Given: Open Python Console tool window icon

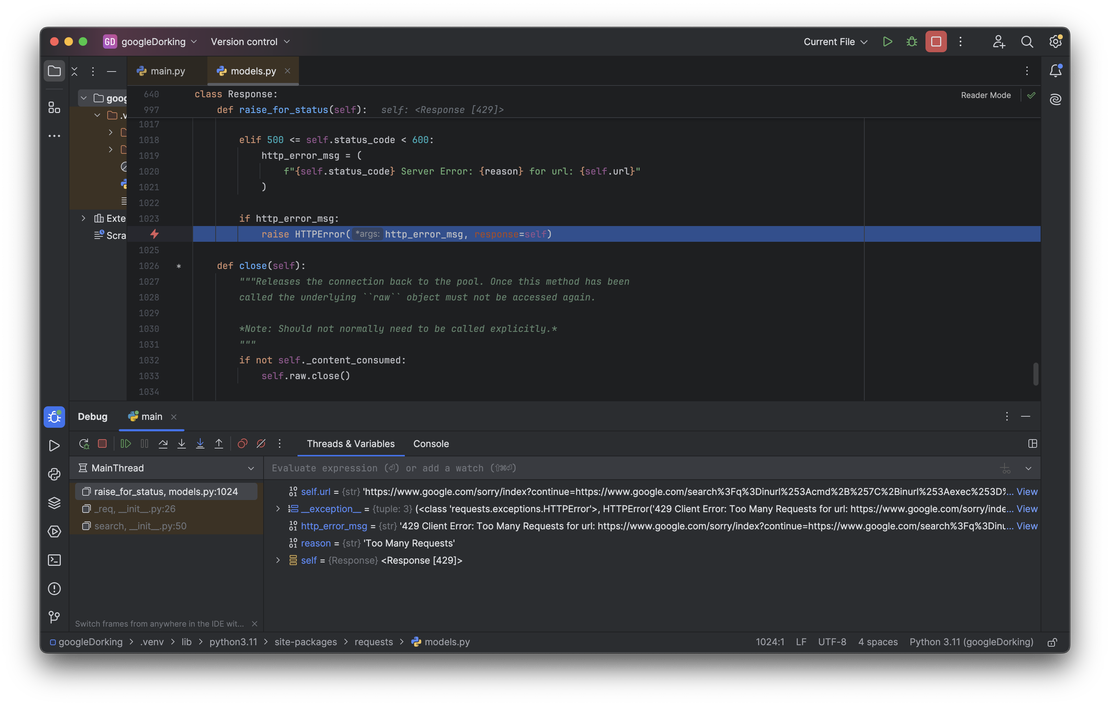Looking at the screenshot, I should (x=54, y=474).
